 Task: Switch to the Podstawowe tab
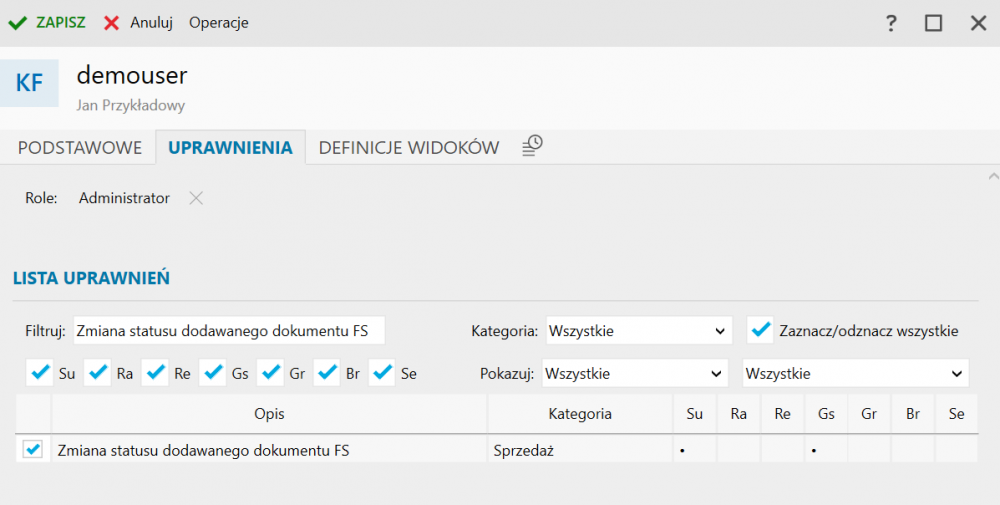coord(80,147)
